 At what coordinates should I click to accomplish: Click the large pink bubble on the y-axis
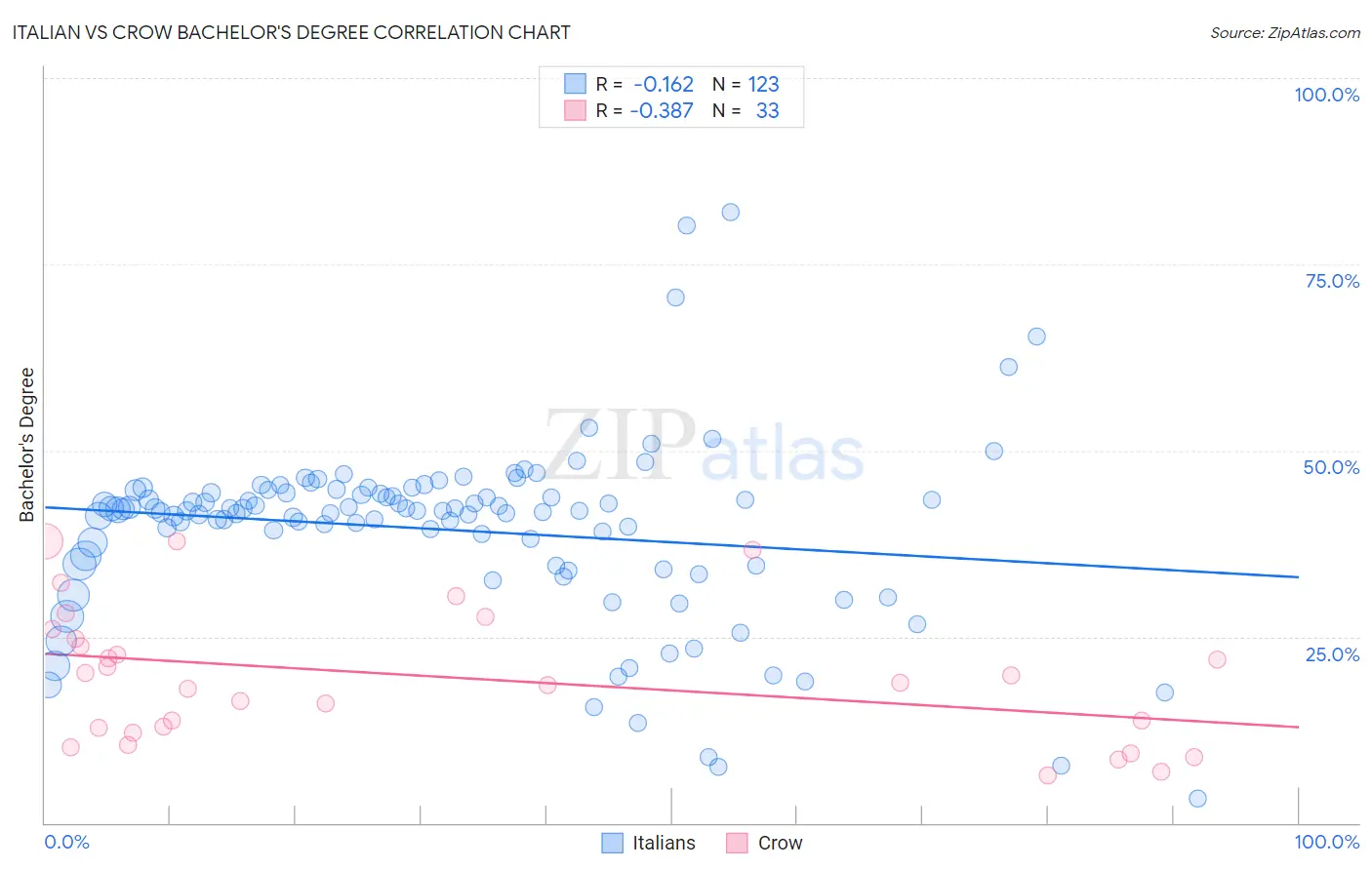(x=44, y=540)
